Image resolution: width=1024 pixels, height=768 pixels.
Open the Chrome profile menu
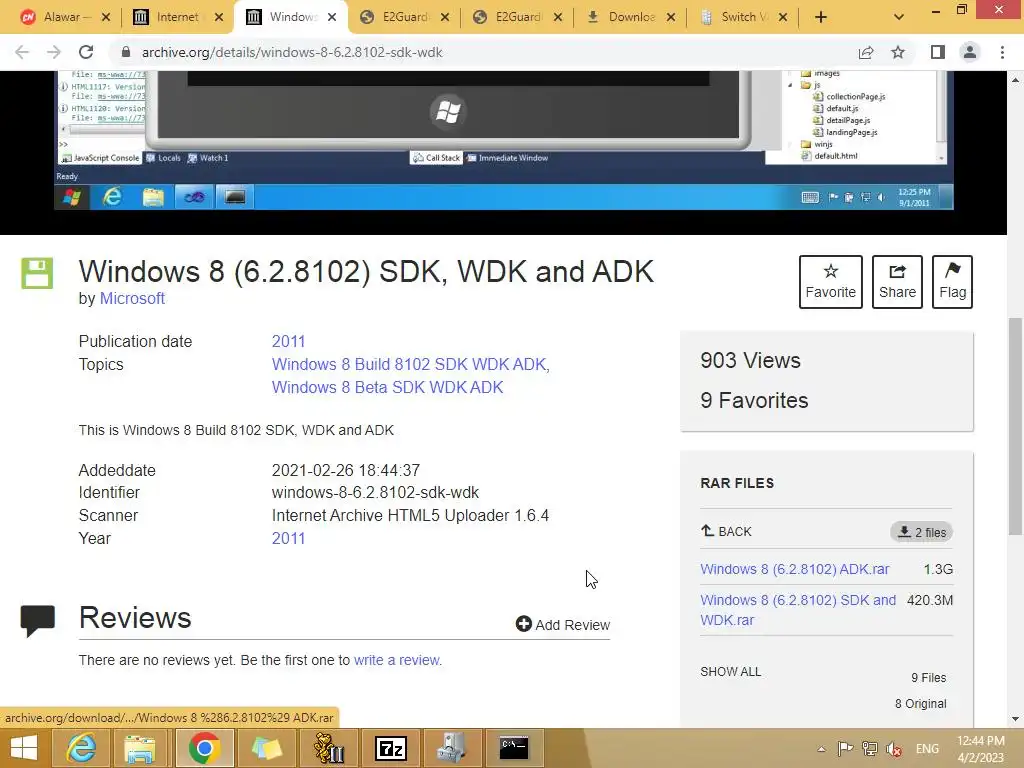[970, 52]
